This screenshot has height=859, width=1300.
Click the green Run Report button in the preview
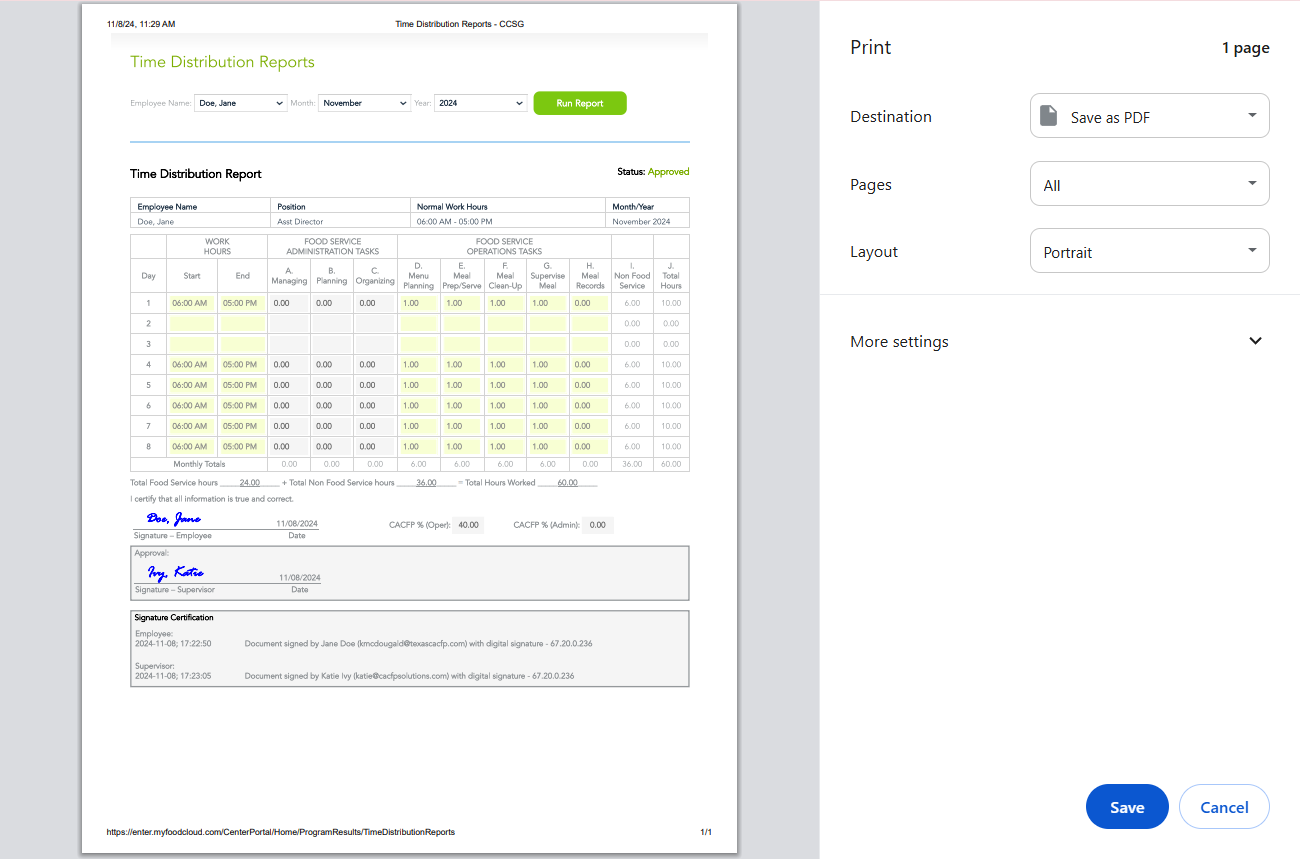(580, 103)
